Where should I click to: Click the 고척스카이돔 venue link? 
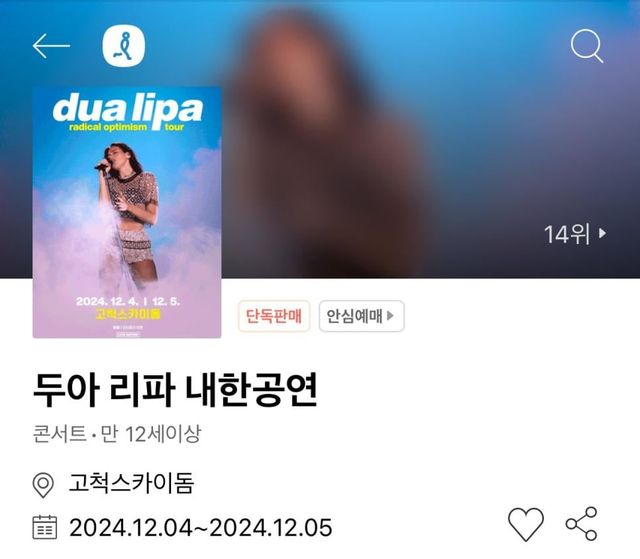pos(131,484)
